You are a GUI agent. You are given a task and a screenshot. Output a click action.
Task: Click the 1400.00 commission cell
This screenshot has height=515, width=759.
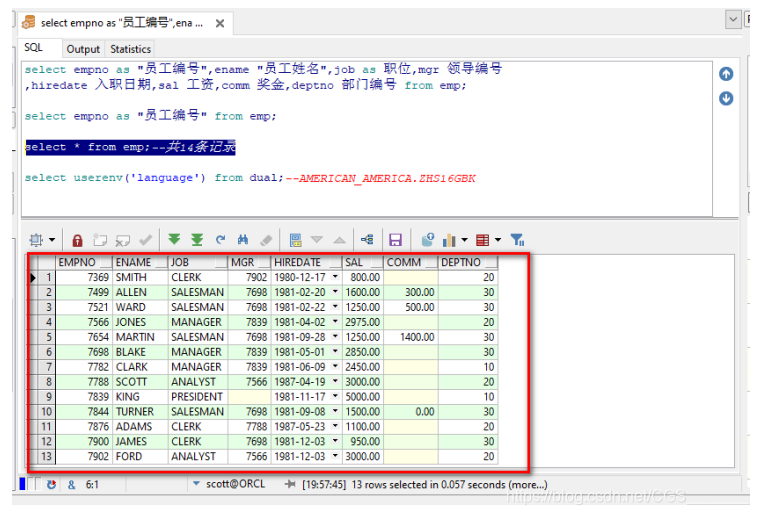tap(411, 337)
